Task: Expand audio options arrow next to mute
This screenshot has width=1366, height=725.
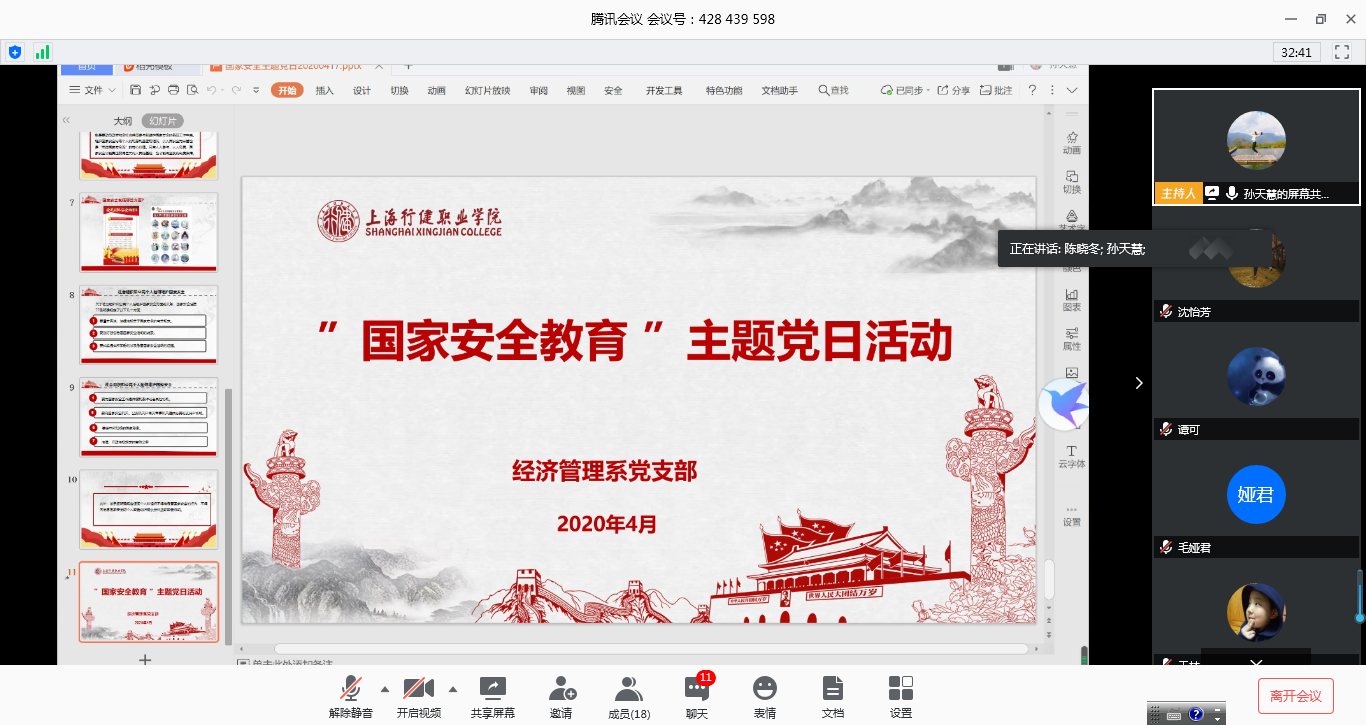Action: pyautogui.click(x=385, y=689)
